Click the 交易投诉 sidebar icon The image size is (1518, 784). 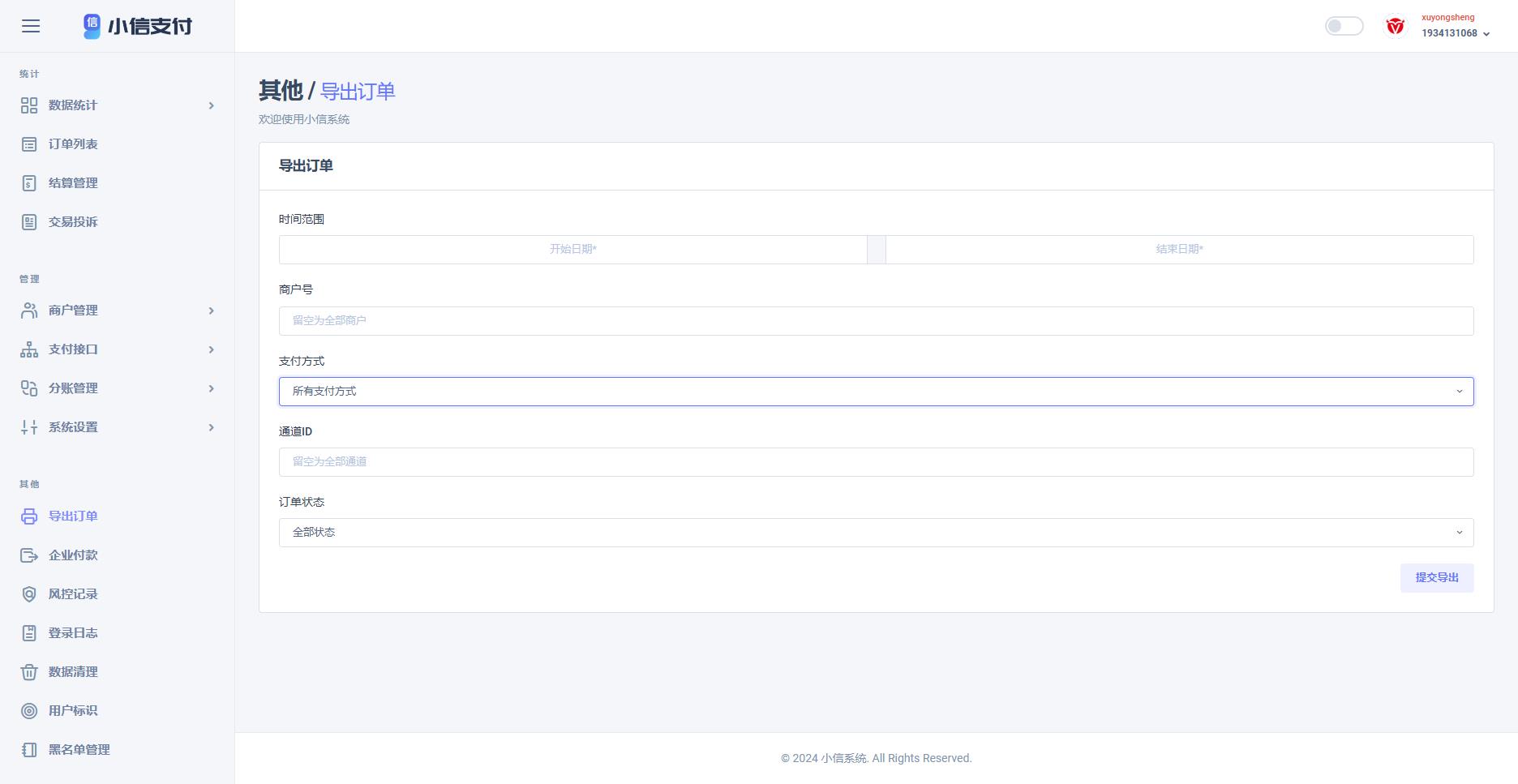[29, 222]
